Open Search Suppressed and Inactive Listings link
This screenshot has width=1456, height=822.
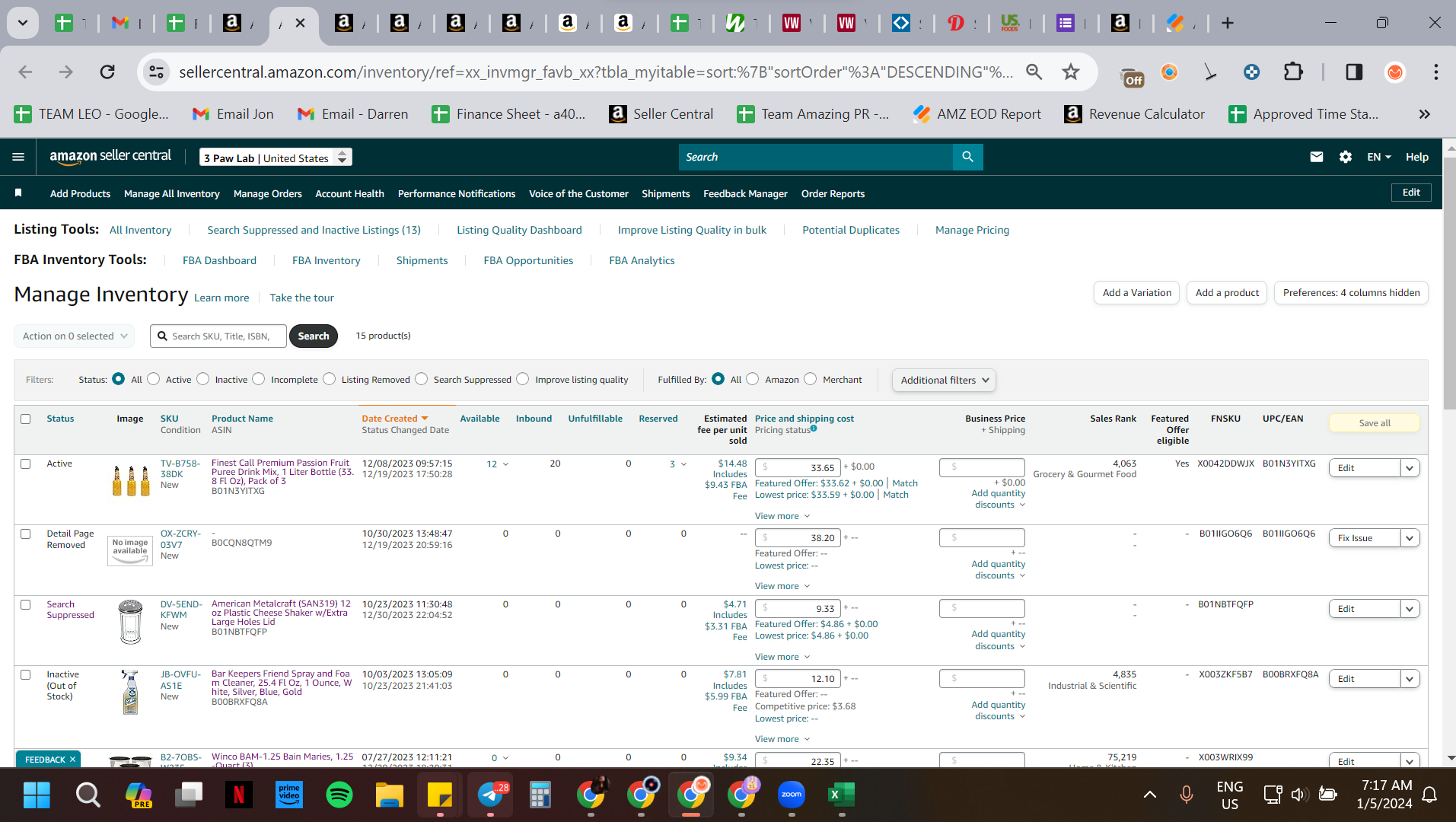point(314,230)
